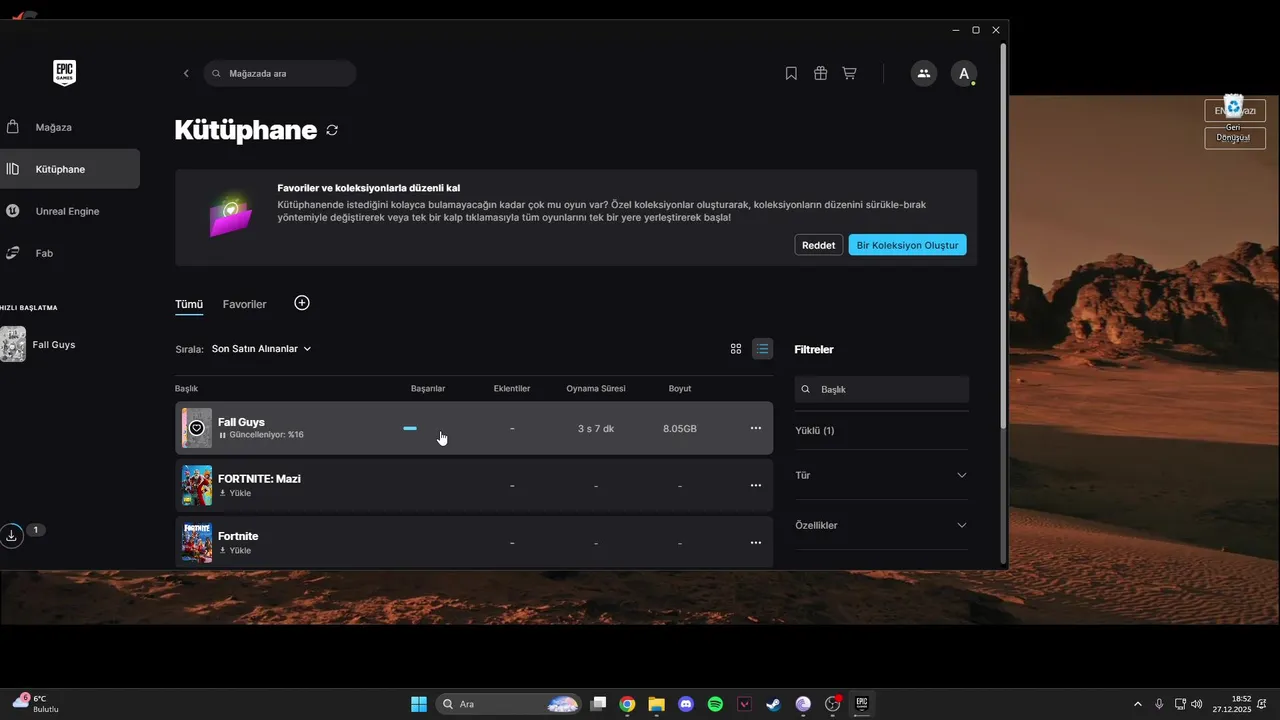
Task: Add a new collection with plus icon
Action: (302, 303)
